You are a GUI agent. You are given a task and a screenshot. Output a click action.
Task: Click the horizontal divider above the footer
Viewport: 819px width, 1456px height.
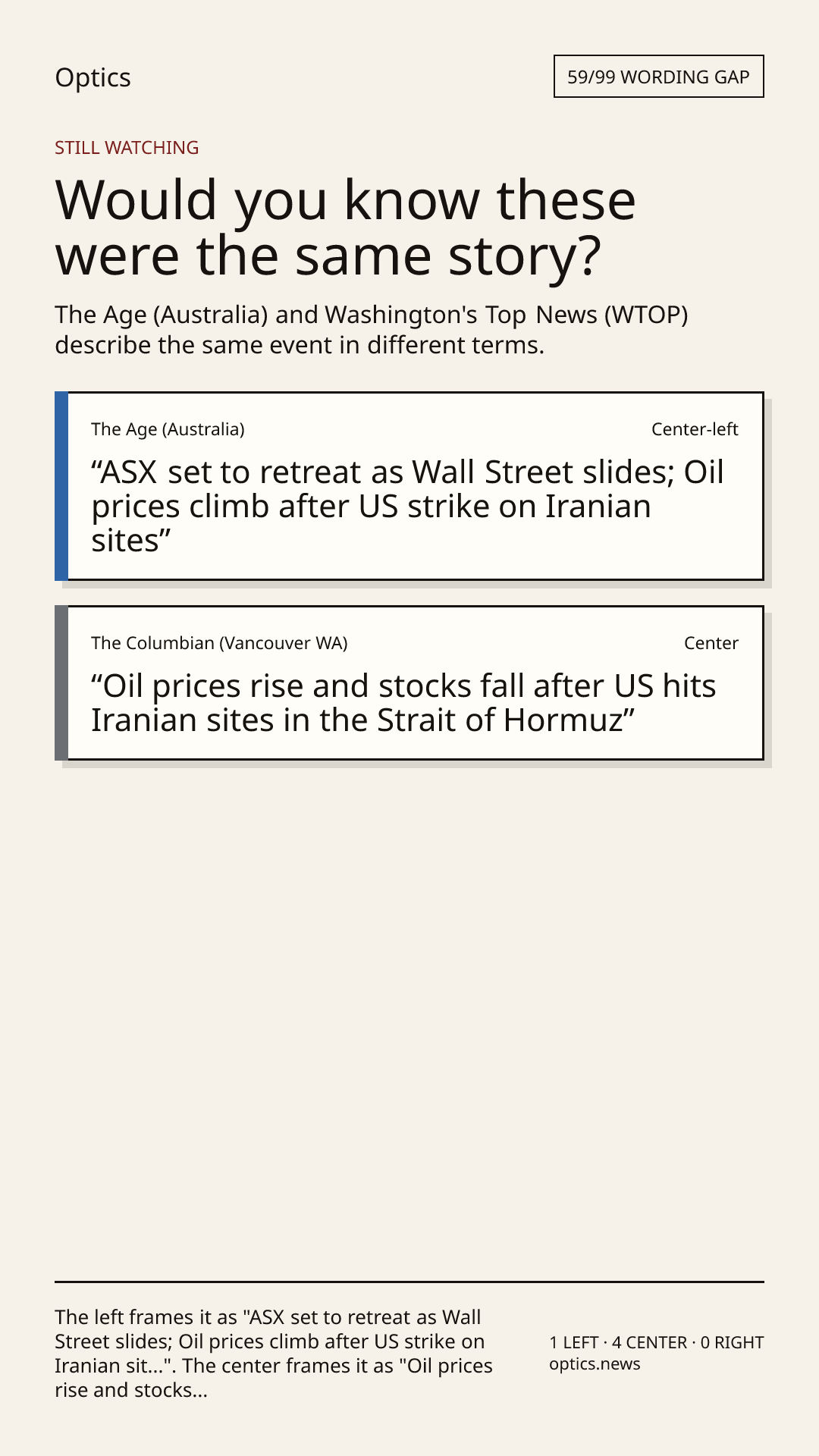[x=409, y=1282]
